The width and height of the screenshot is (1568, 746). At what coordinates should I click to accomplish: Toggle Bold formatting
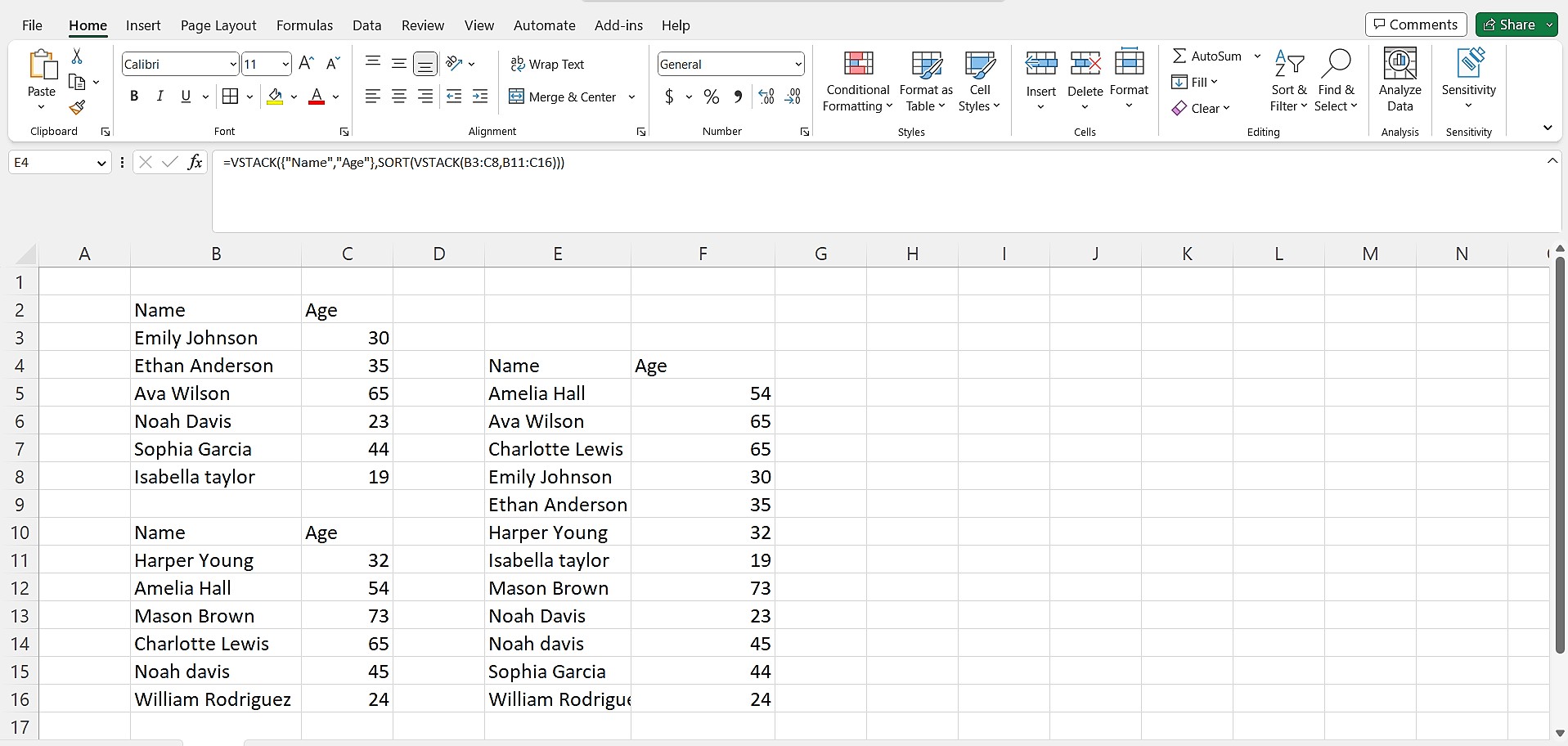134,97
